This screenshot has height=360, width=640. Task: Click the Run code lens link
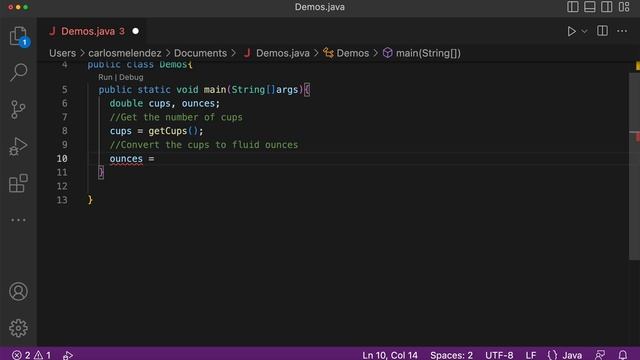coord(105,77)
